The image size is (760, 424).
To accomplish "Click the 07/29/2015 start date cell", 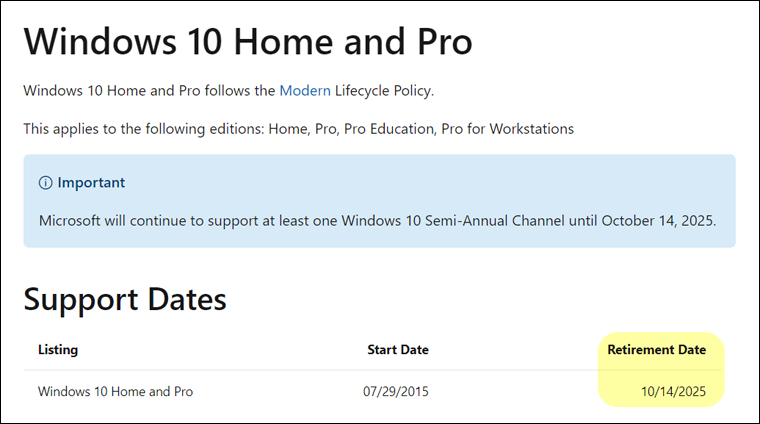I will [396, 391].
